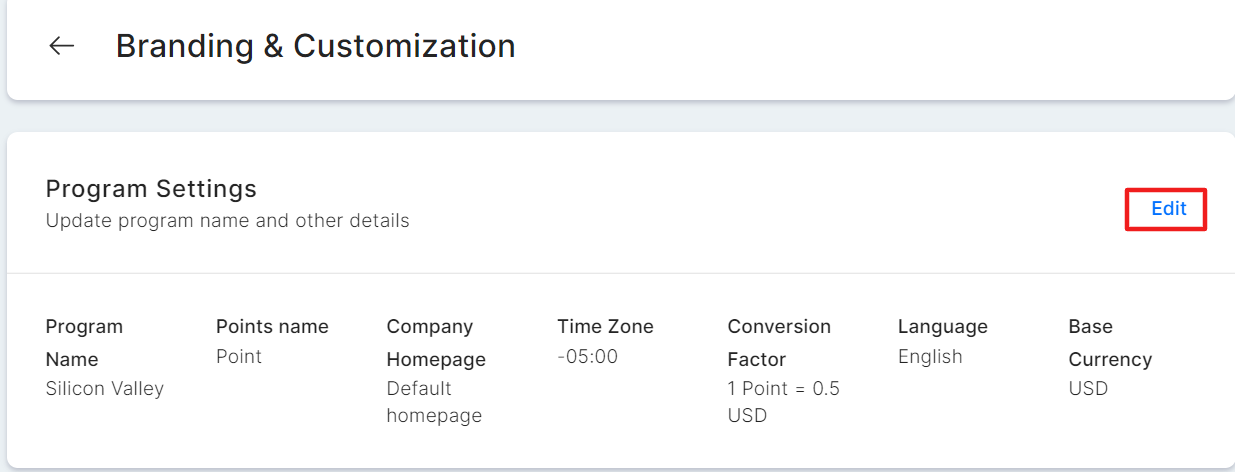Select the -05:00 time zone value
This screenshot has width=1235, height=472.
pos(587,357)
